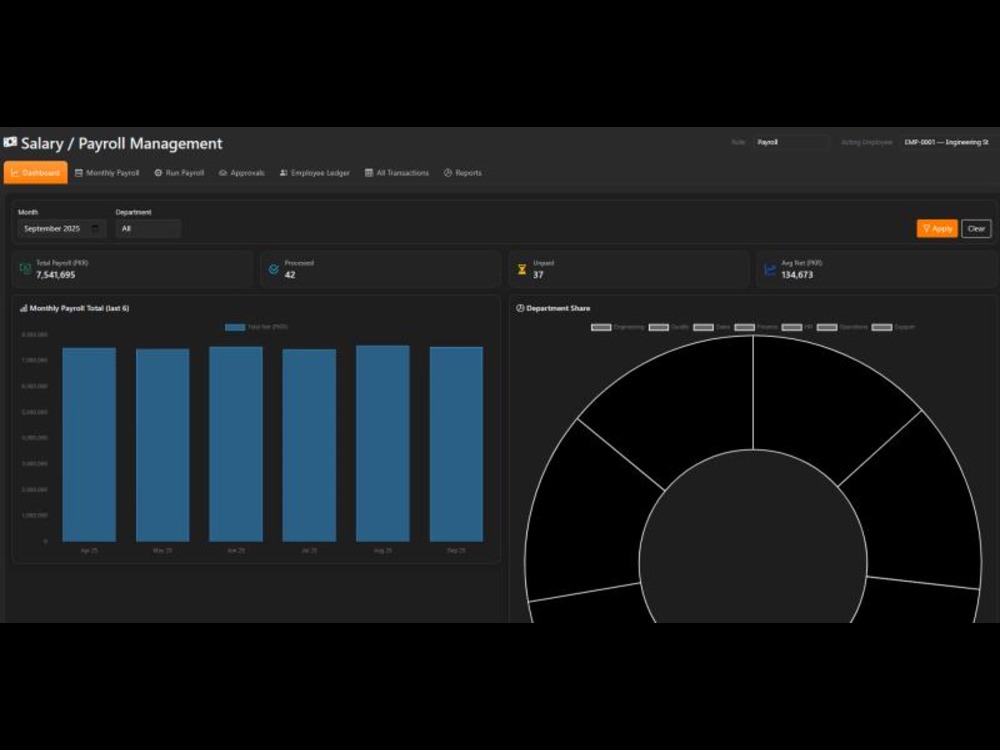
Task: Click the Aug 25 payroll bar
Action: click(383, 443)
